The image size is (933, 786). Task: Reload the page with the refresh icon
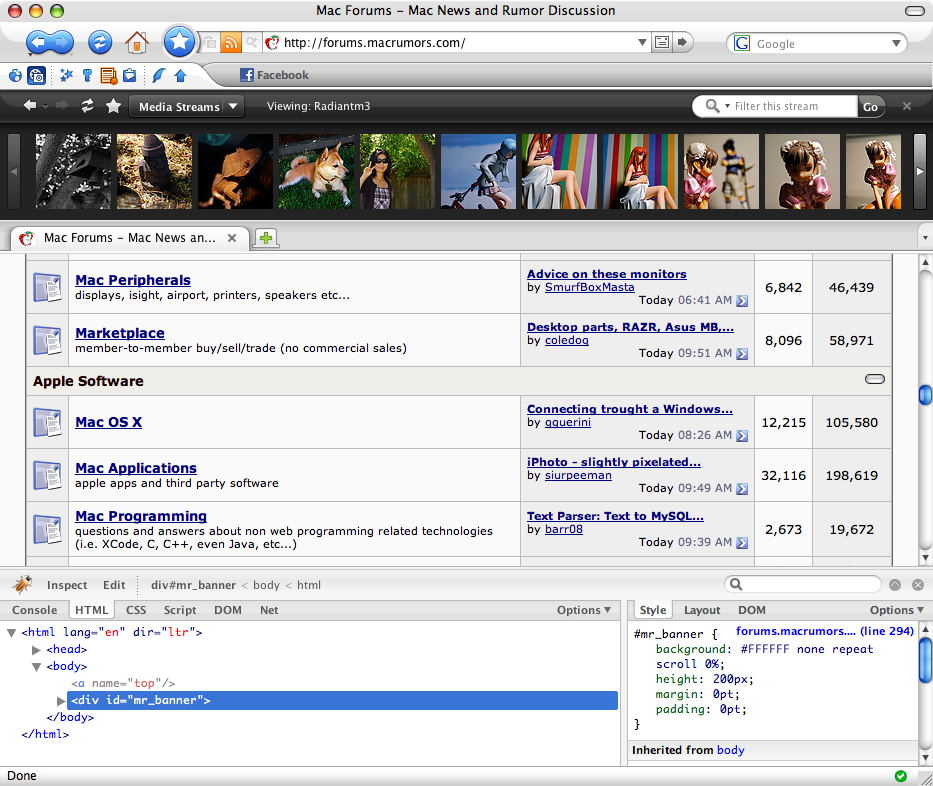tap(100, 42)
